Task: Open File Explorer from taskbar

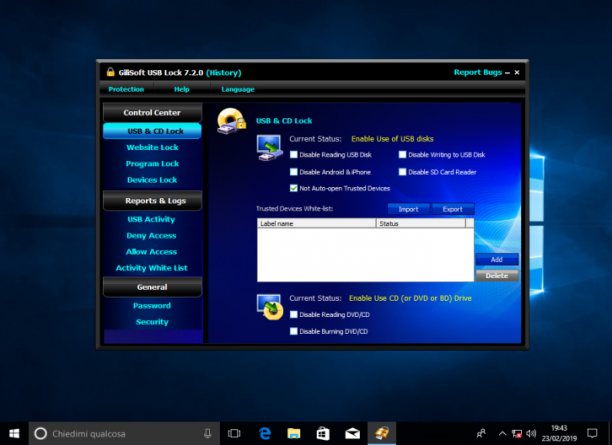Action: (294, 433)
